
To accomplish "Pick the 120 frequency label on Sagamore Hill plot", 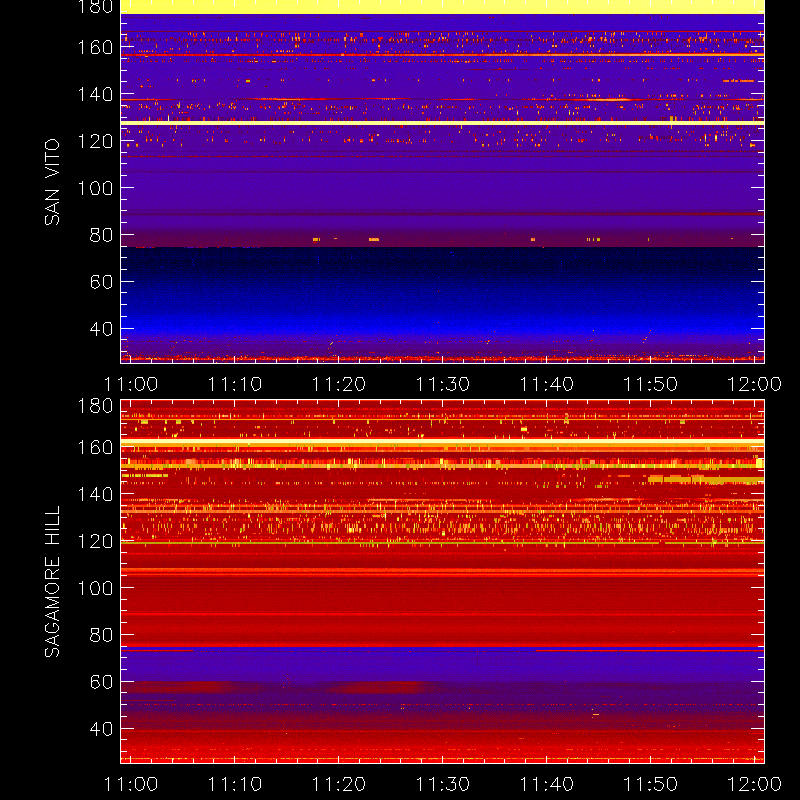I will [x=95, y=541].
